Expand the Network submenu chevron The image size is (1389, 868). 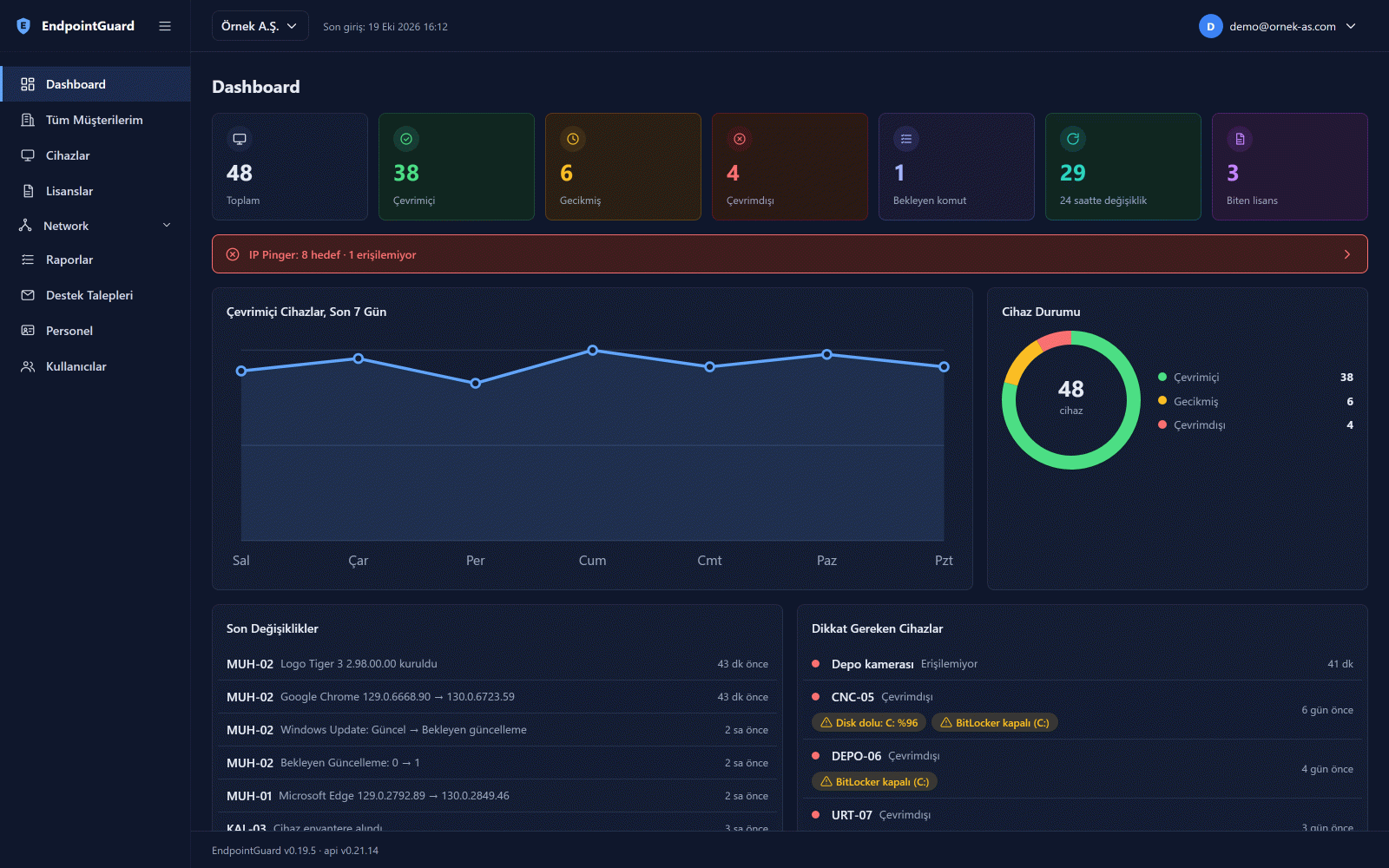[x=167, y=226]
